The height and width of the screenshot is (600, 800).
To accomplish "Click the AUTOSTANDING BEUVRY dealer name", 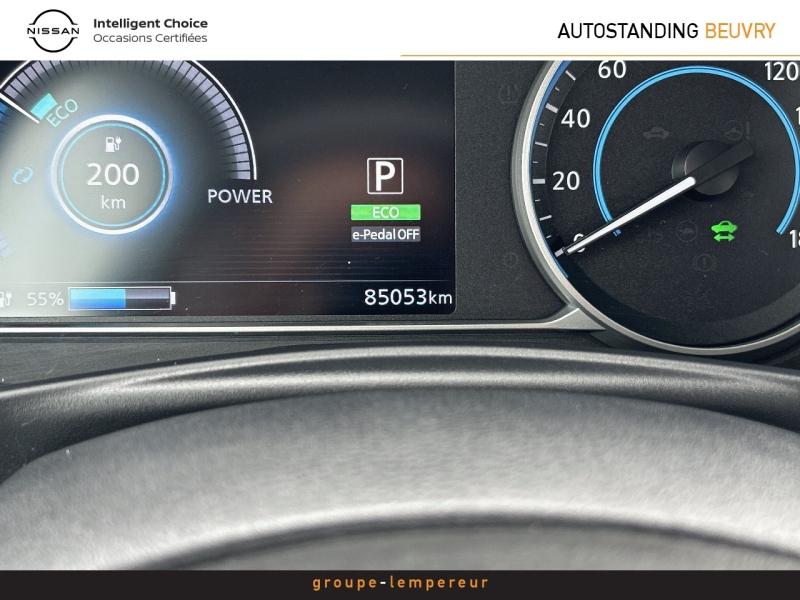I will tap(666, 31).
